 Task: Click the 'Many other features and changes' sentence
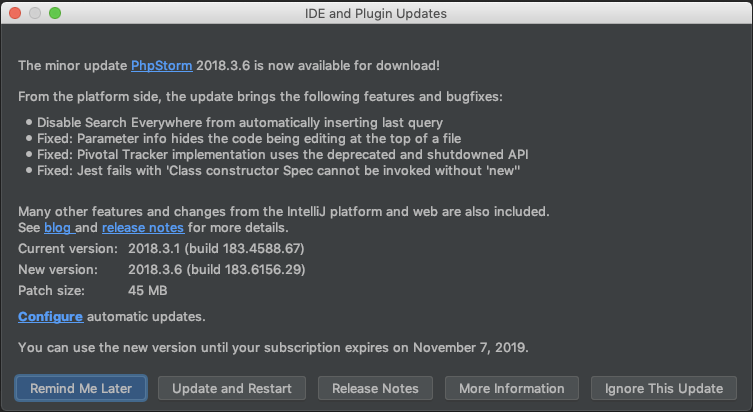click(x=284, y=212)
